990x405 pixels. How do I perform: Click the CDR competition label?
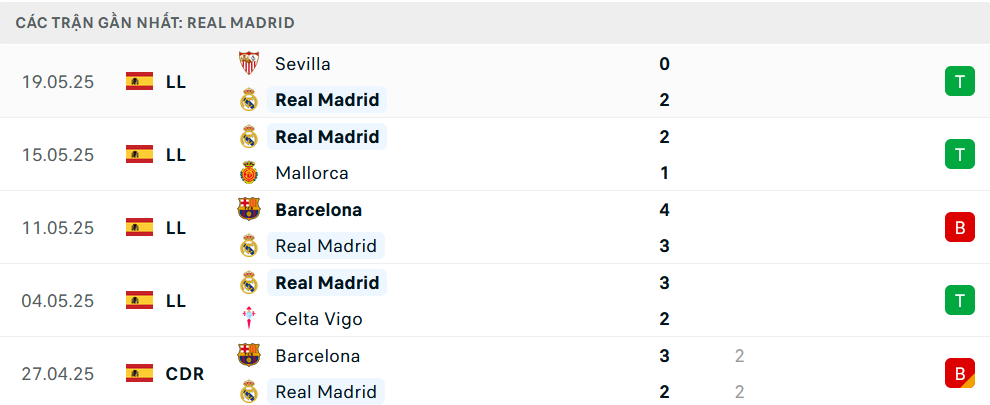tap(184, 374)
